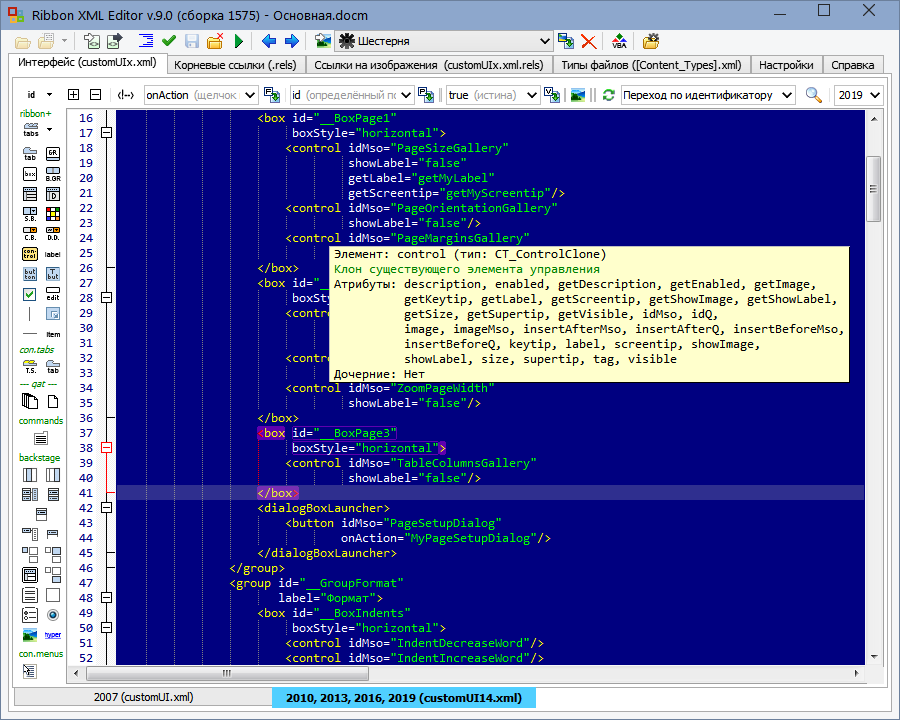Insert a tab element under ribbon+
Viewport: 900px width, 720px height.
pos(30,154)
